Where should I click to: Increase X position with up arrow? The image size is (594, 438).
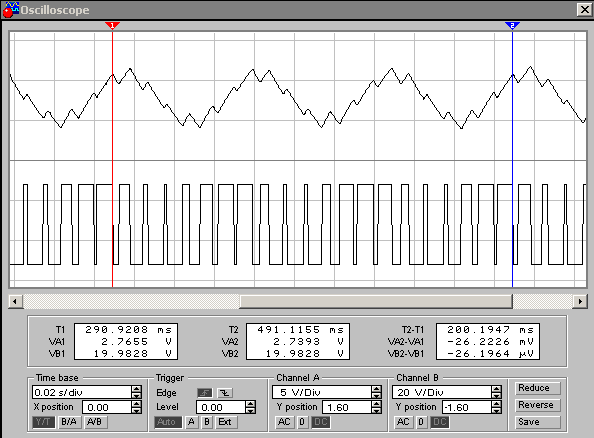[x=137, y=404]
